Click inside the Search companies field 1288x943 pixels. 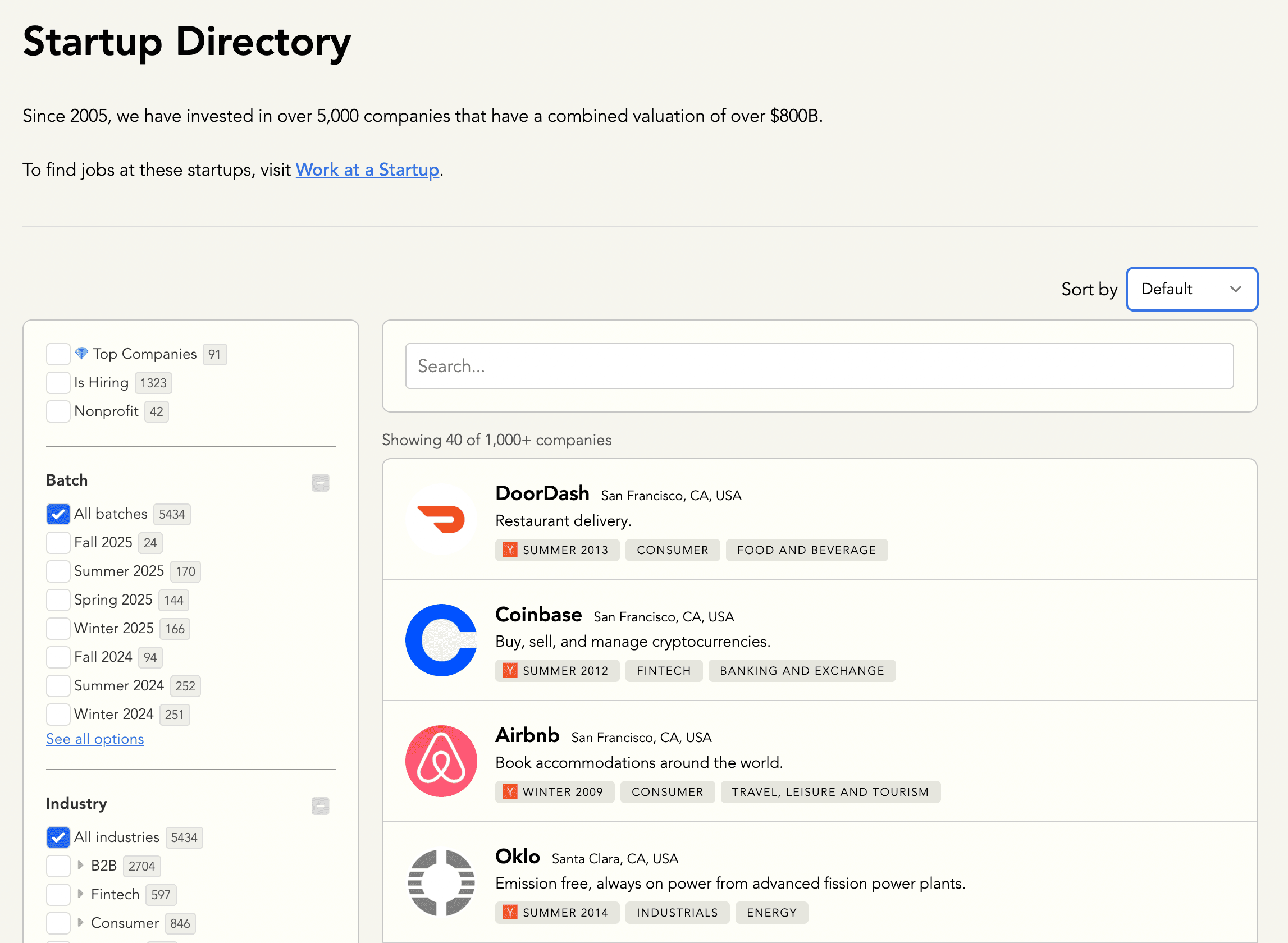[819, 366]
